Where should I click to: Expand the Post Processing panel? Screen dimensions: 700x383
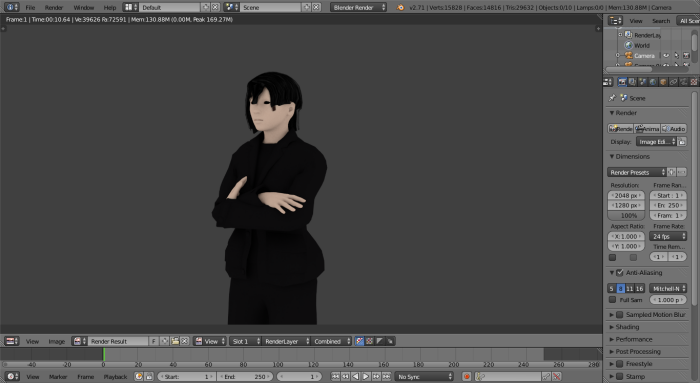pyautogui.click(x=612, y=351)
